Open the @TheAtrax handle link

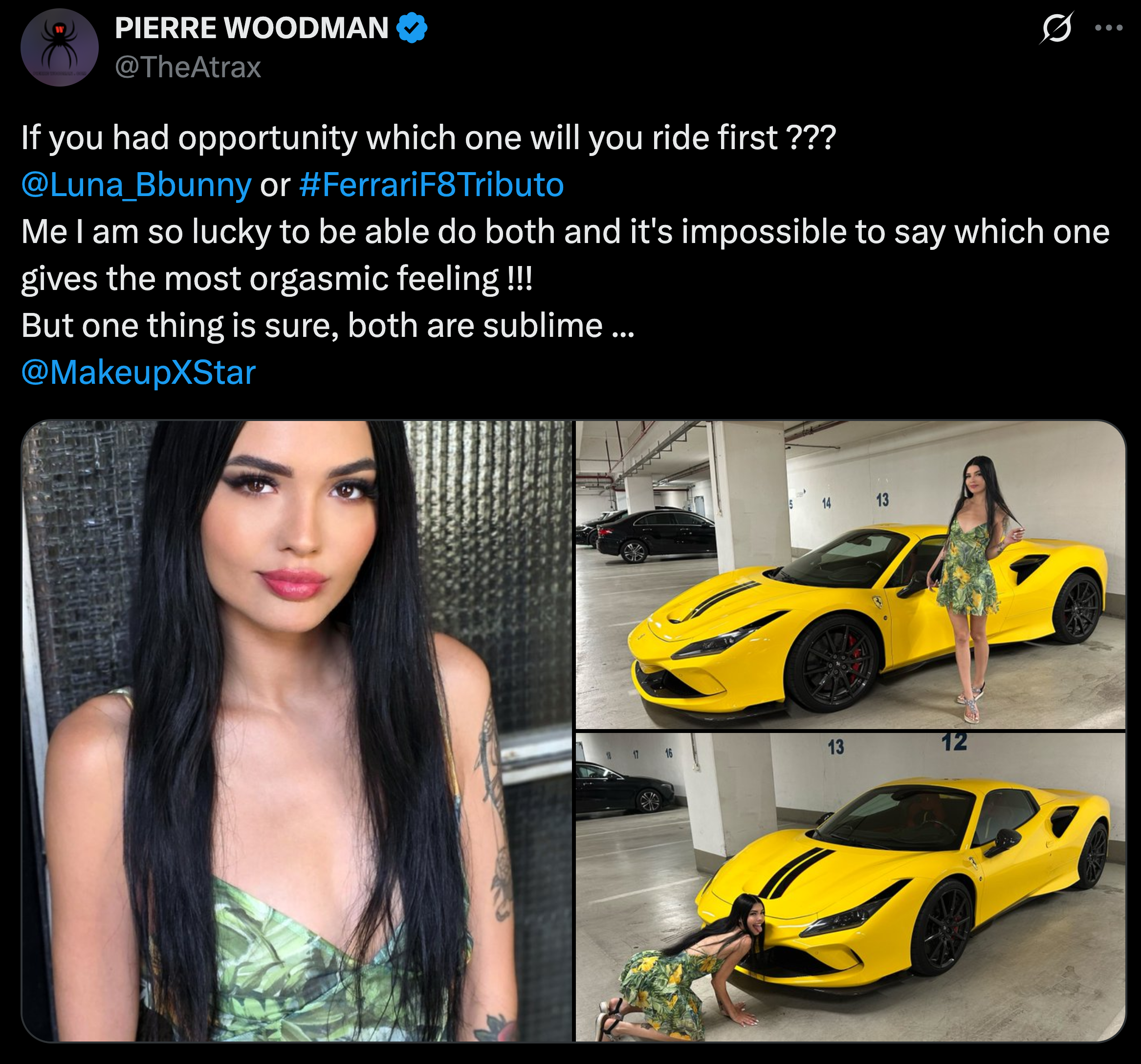pos(188,67)
